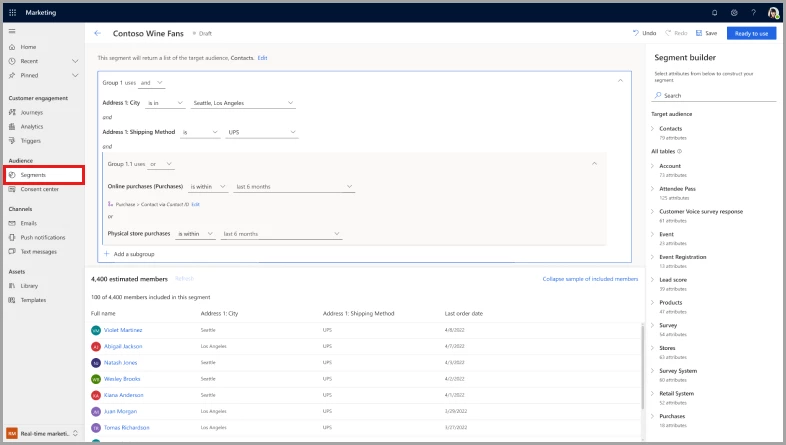Screen dimensions: 786x445
Task: Collapse the navigation hamburger menu
Action: [x=12, y=31]
